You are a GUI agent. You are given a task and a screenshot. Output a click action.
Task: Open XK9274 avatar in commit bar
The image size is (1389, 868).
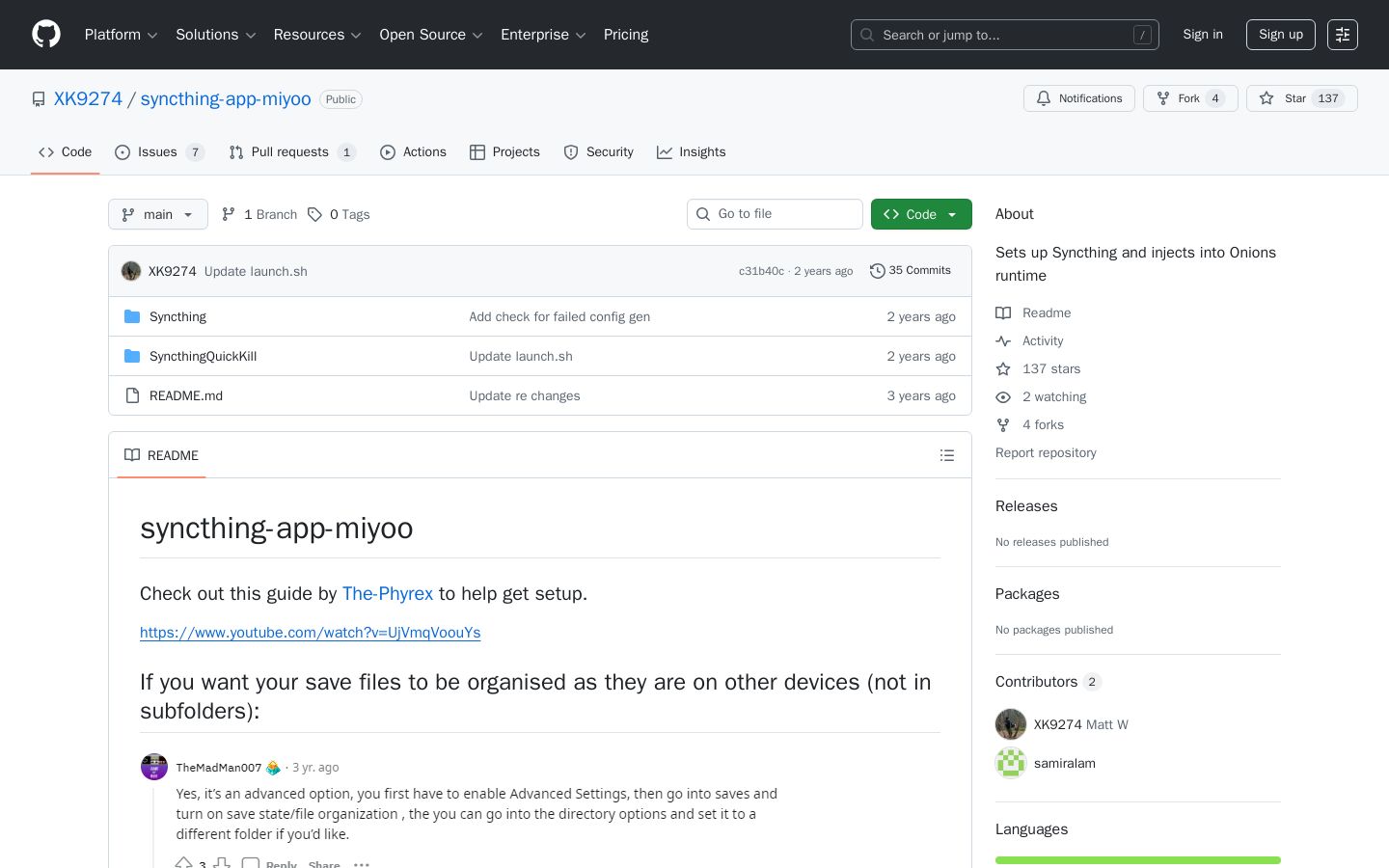point(131,271)
